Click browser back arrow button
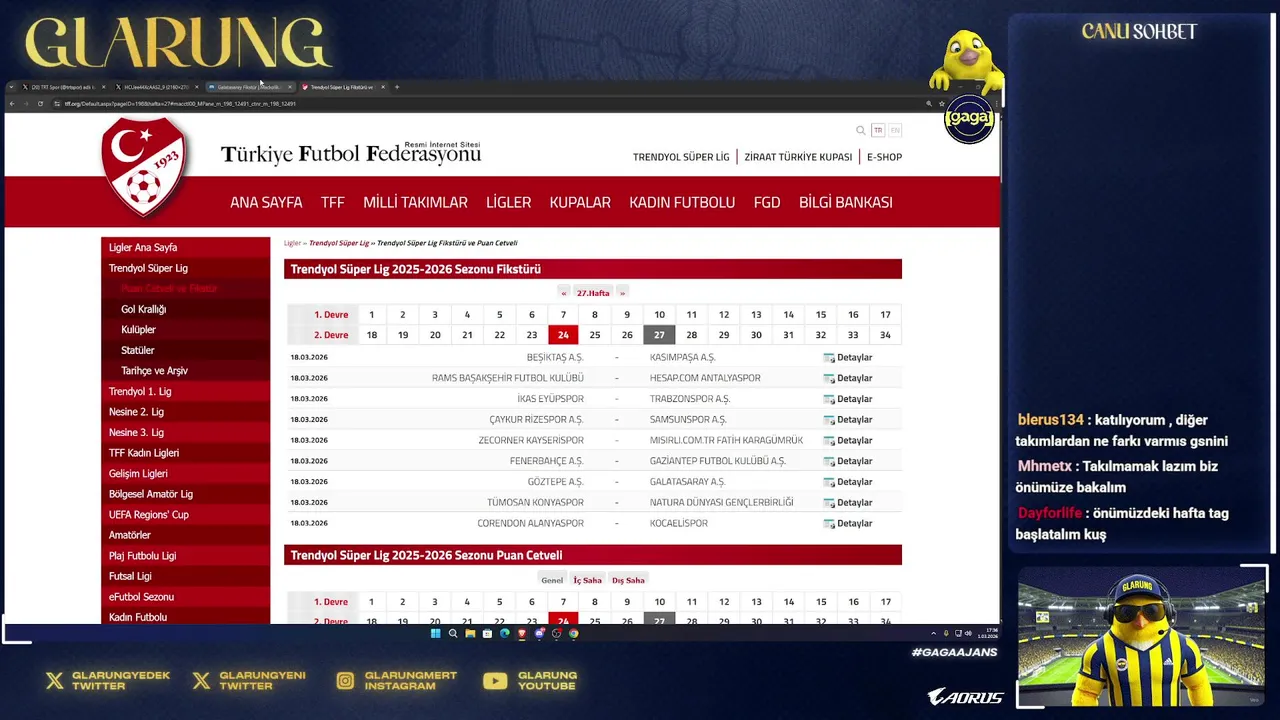This screenshot has width=1280, height=720. coord(12,103)
